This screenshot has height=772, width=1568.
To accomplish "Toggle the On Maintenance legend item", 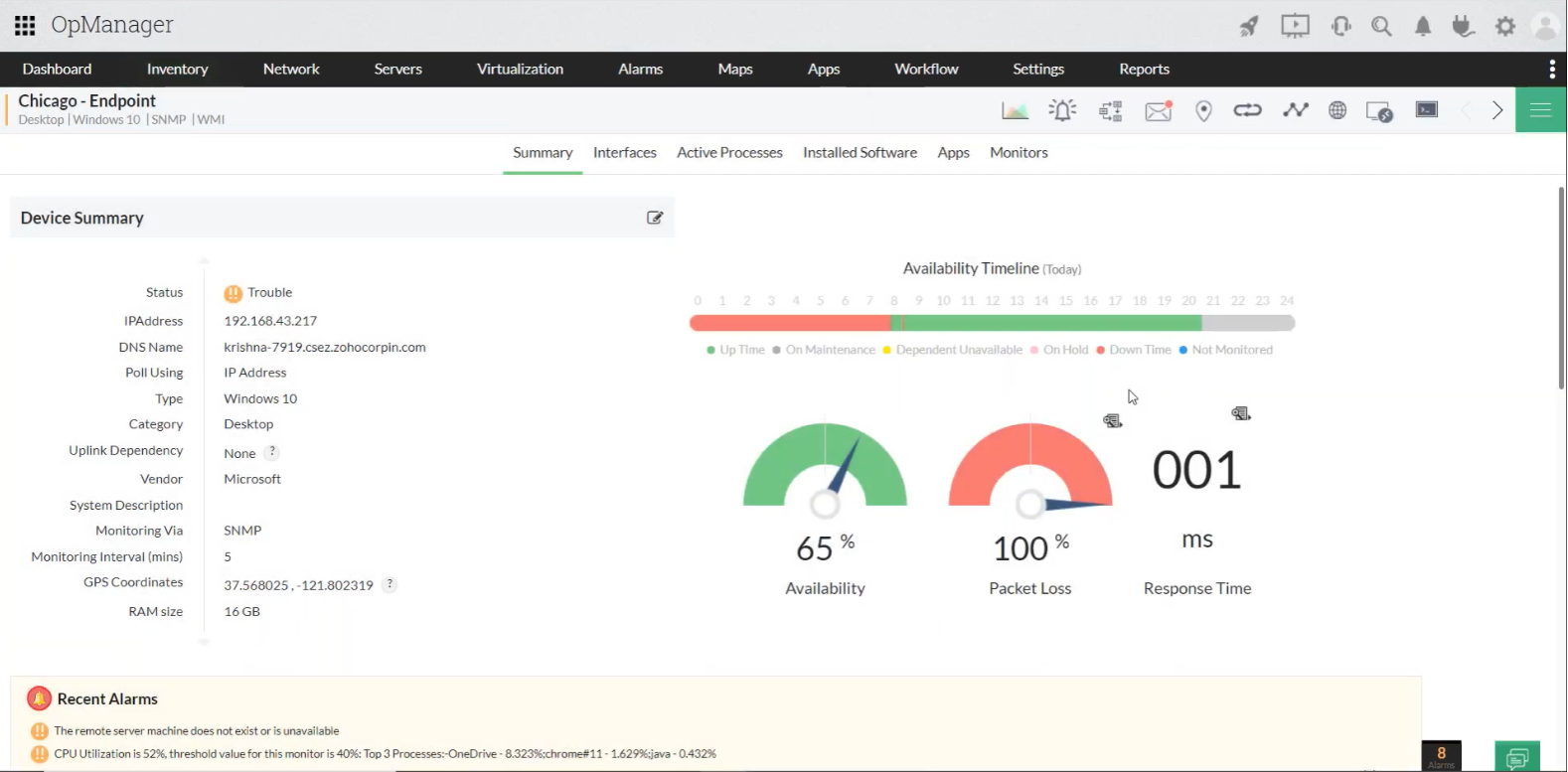I will click(824, 350).
